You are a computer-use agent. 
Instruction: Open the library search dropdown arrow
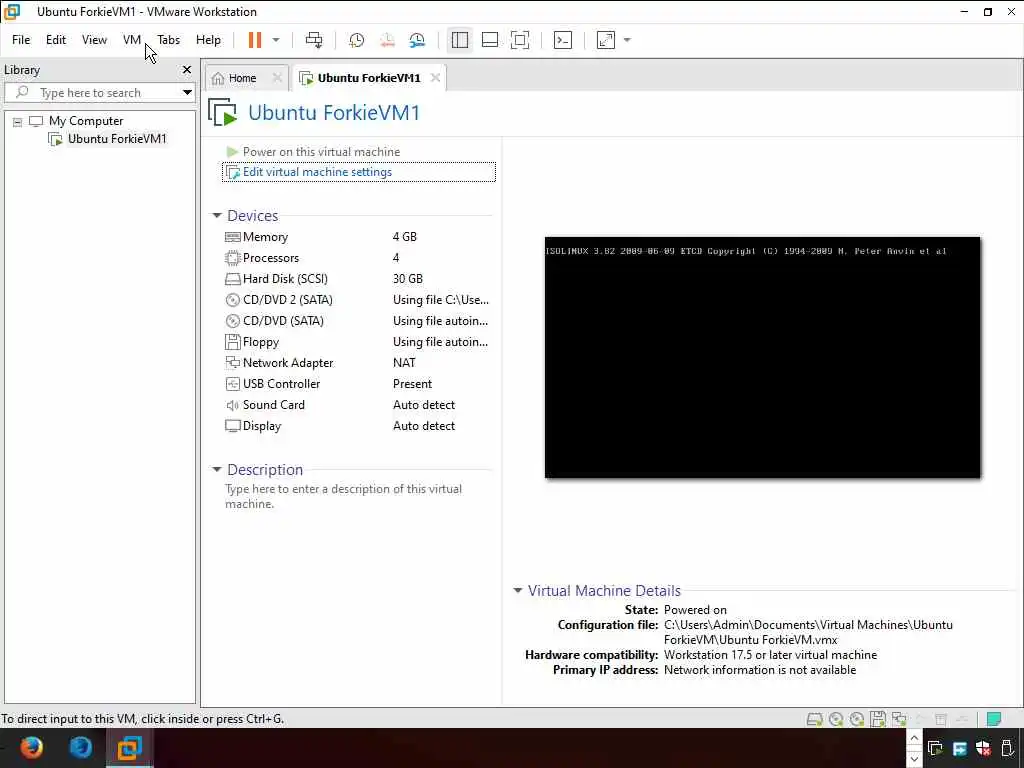(x=187, y=93)
